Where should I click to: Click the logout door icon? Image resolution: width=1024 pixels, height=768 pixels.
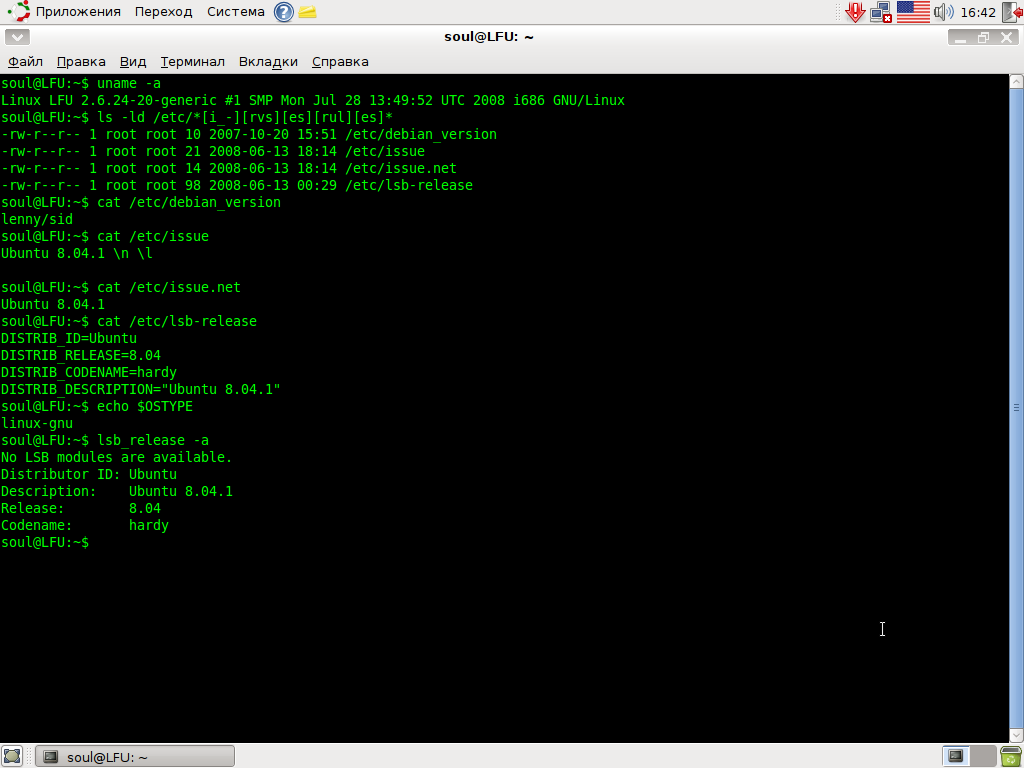[1013, 12]
